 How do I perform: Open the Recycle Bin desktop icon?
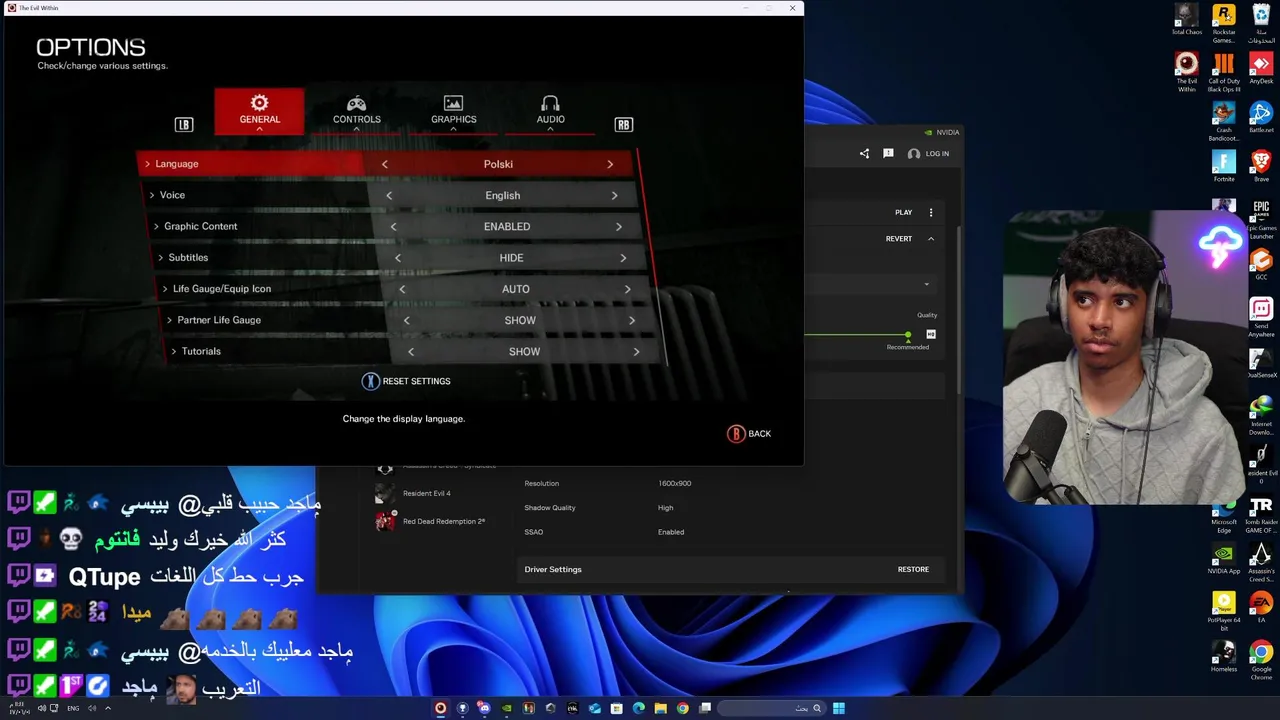[1261, 23]
